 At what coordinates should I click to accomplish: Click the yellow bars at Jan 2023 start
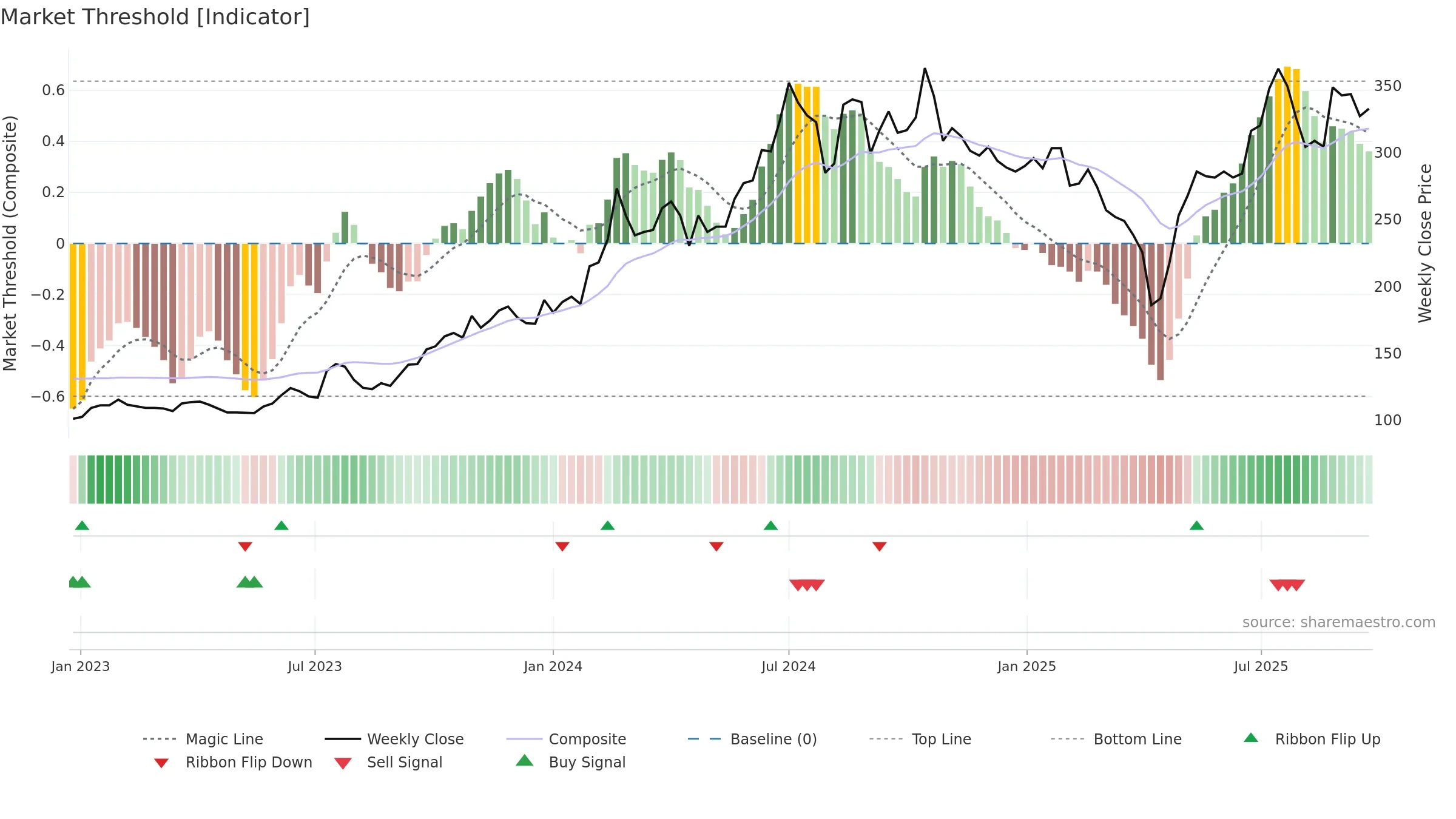78,325
